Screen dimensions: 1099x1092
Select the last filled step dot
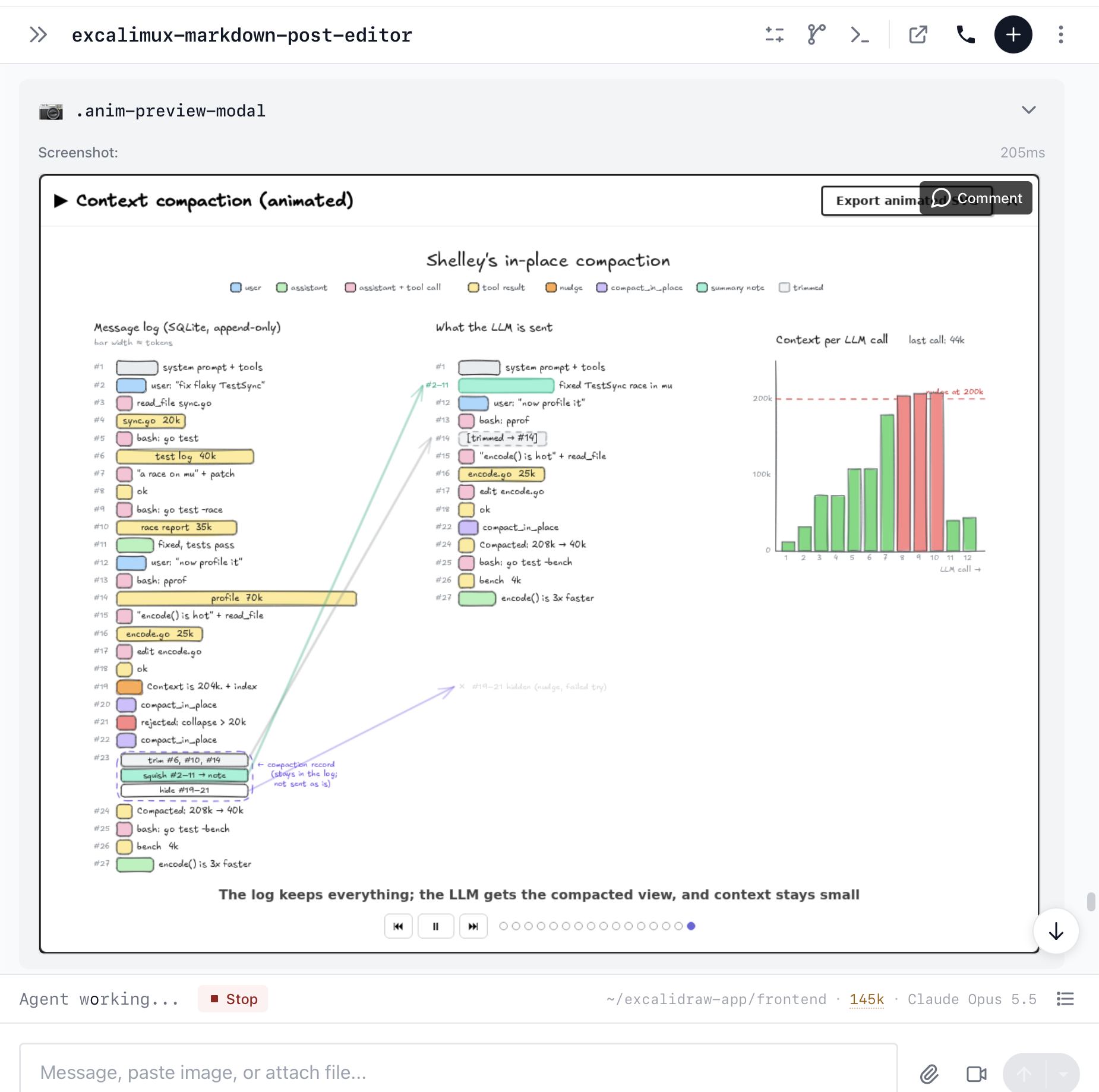click(x=691, y=926)
